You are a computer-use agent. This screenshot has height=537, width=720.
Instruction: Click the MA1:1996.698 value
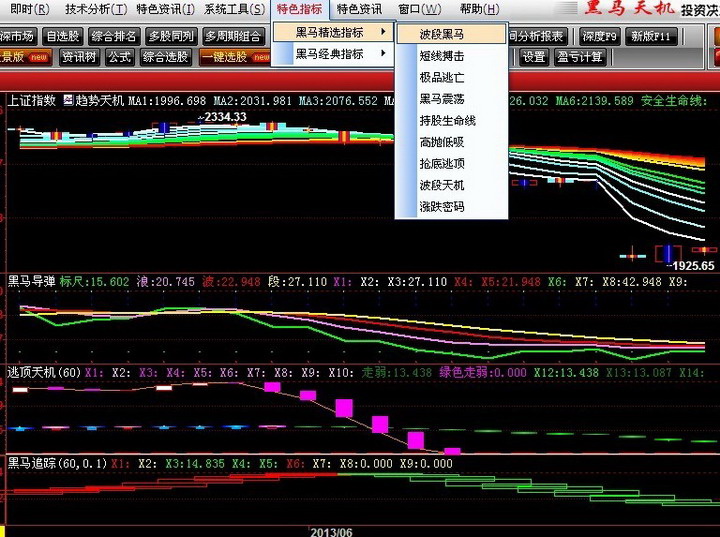(167, 101)
